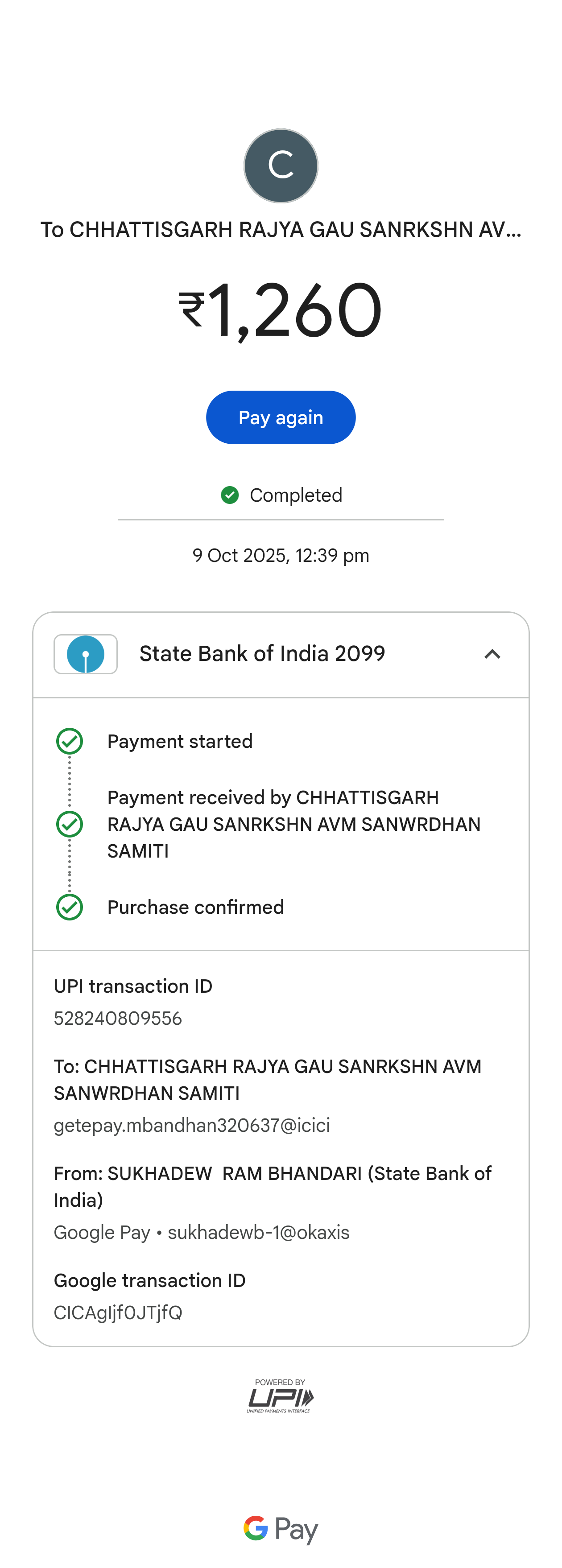This screenshot has height=1568, width=562.
Task: Click the Google Pay logo at bottom
Action: click(281, 1528)
